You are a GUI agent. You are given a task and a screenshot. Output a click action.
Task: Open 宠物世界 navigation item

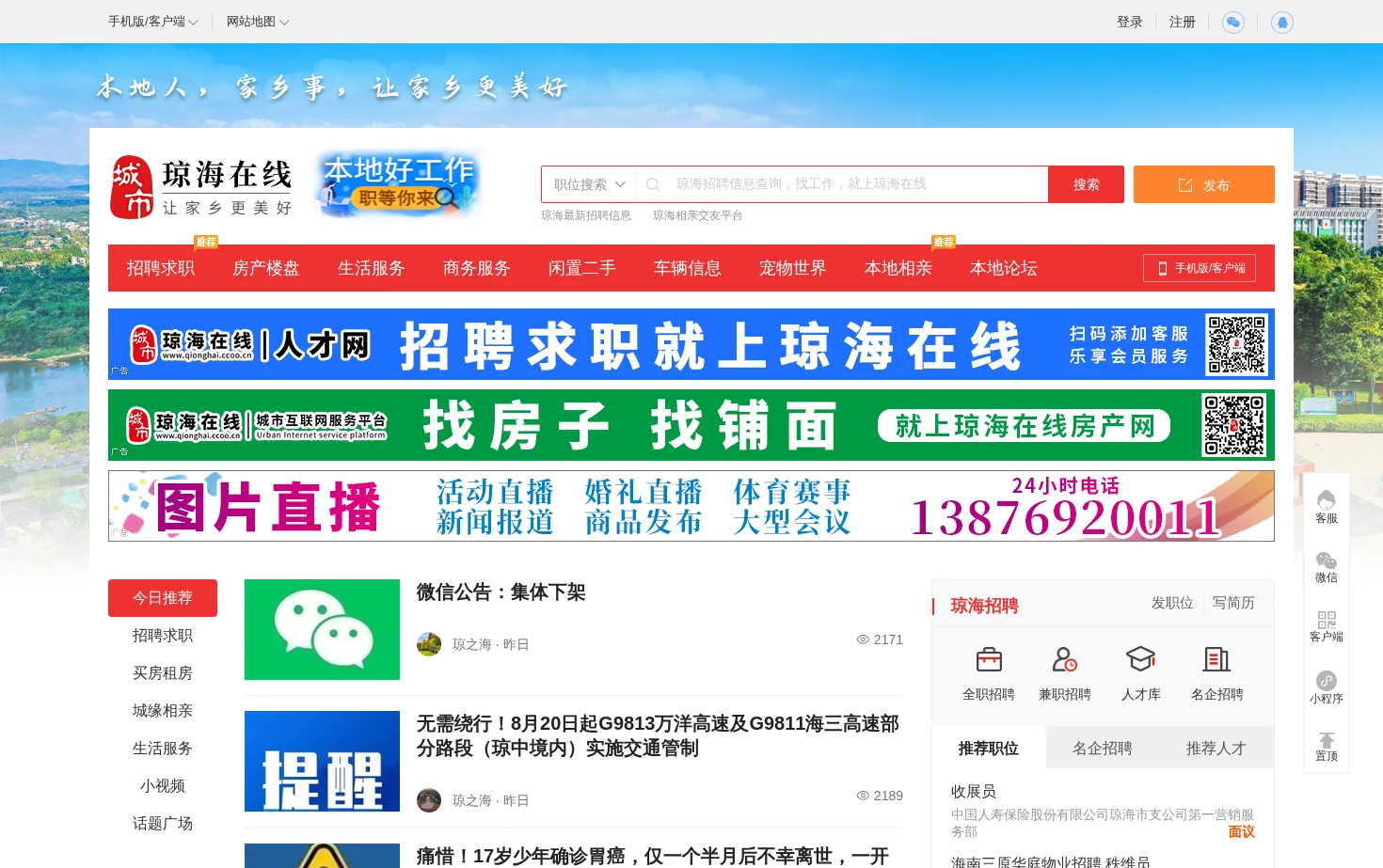(x=793, y=268)
